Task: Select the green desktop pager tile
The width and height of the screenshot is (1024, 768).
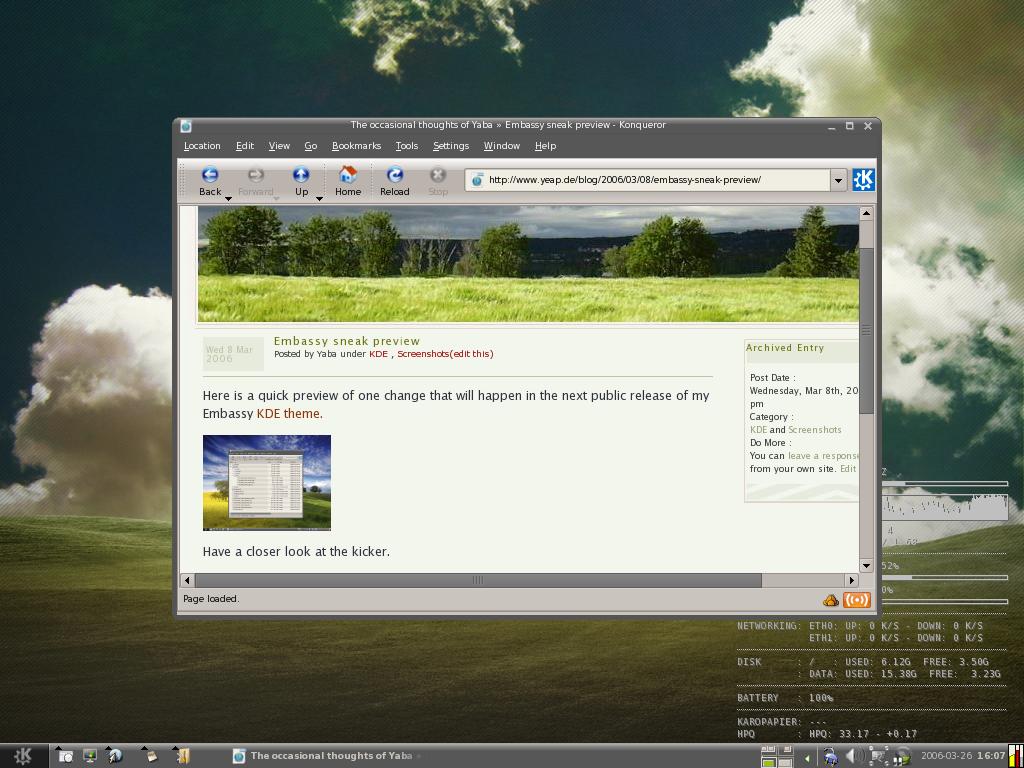Action: [x=769, y=762]
